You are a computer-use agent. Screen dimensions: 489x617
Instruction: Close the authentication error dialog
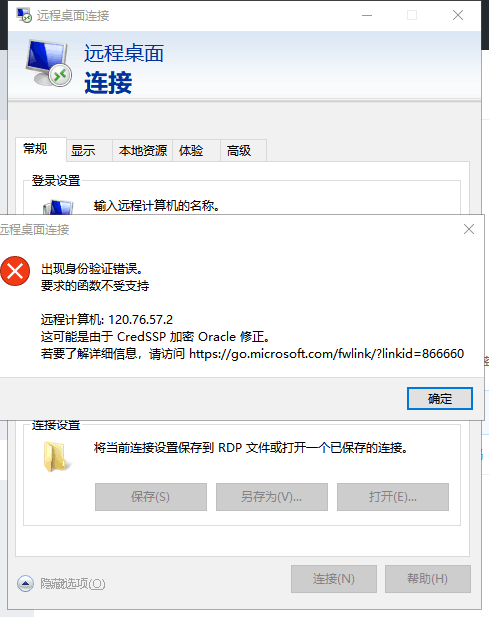469,229
